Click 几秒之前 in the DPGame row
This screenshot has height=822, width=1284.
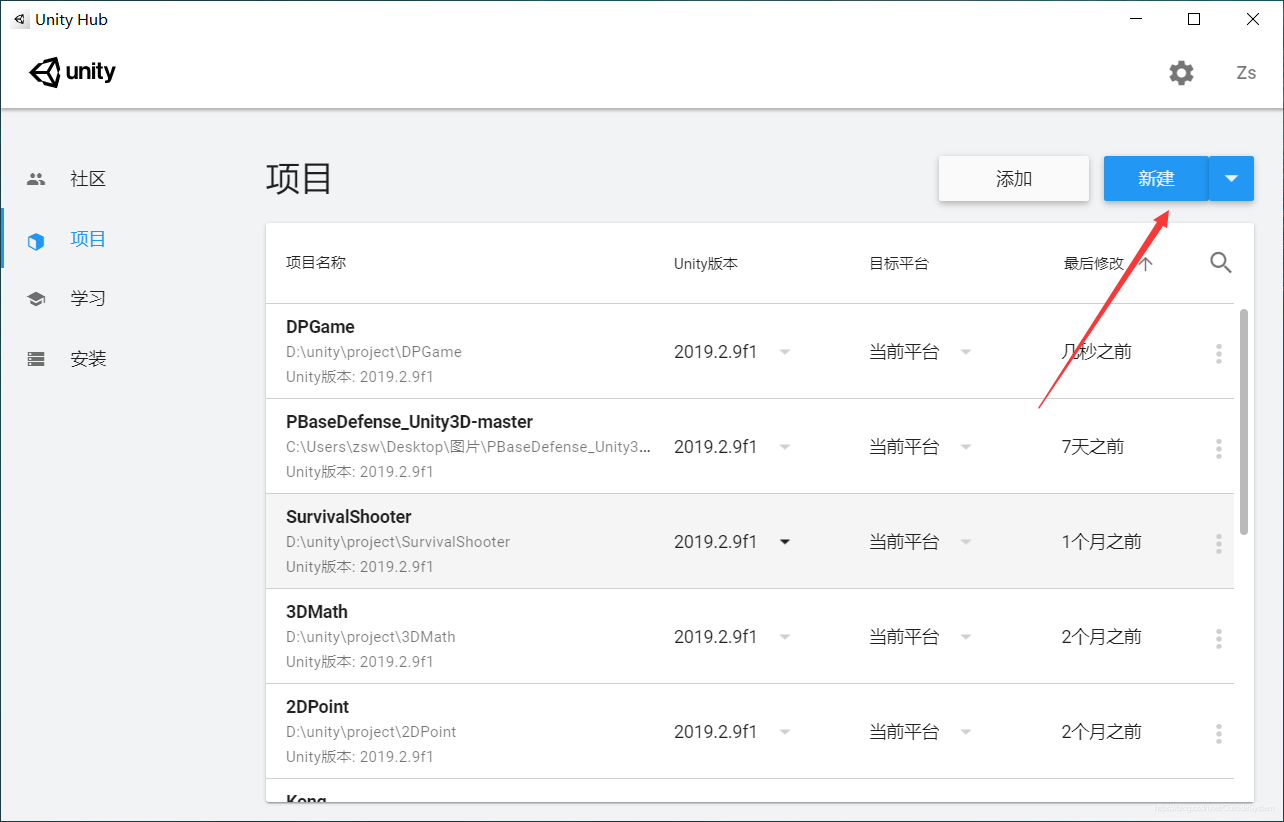click(x=1097, y=352)
